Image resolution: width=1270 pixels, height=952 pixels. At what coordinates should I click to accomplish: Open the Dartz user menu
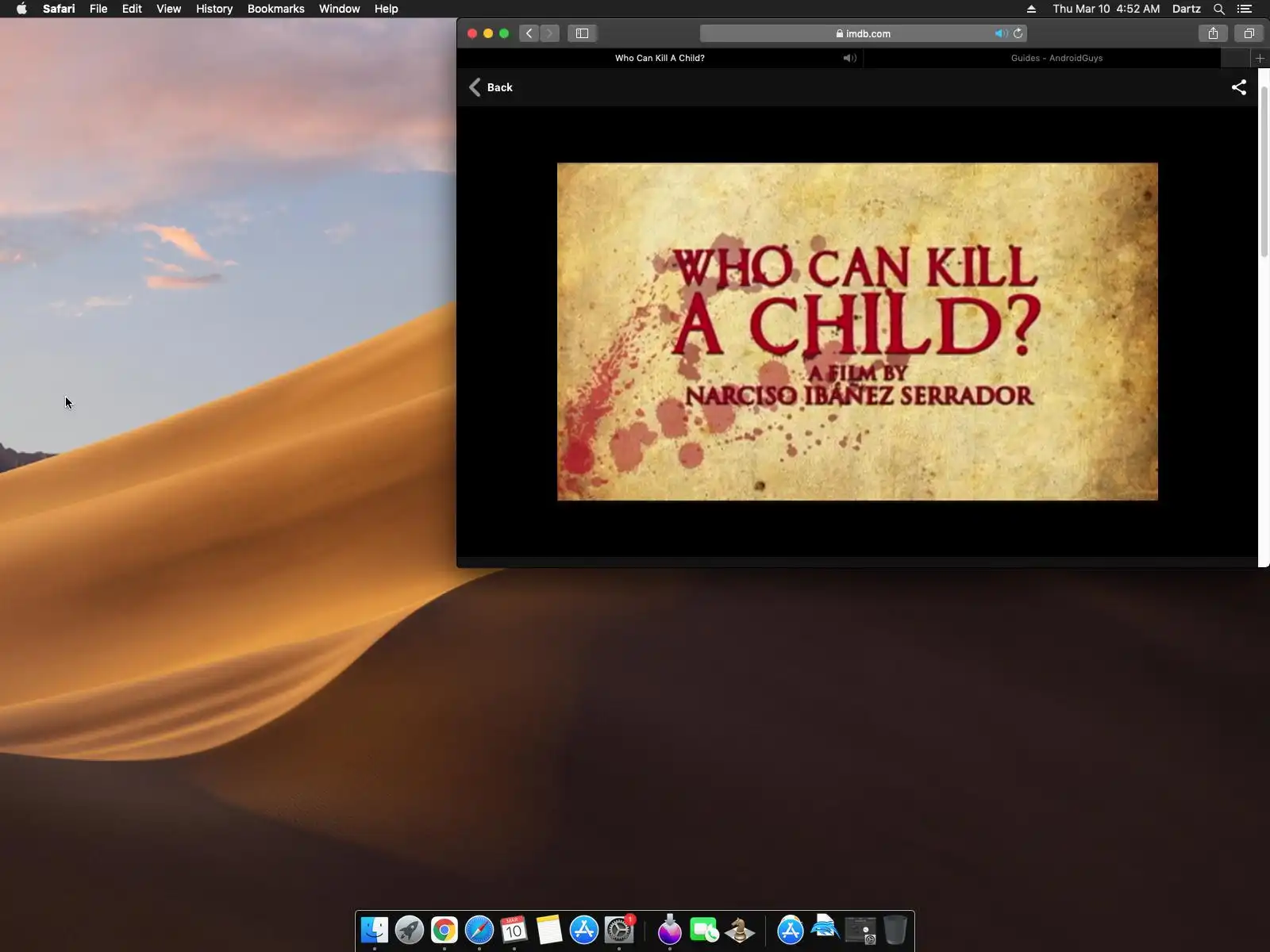pyautogui.click(x=1186, y=9)
